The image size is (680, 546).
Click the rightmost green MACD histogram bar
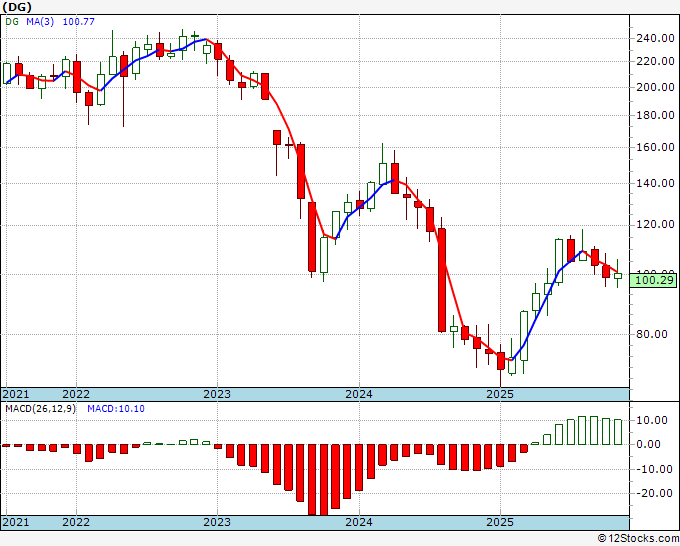(618, 432)
